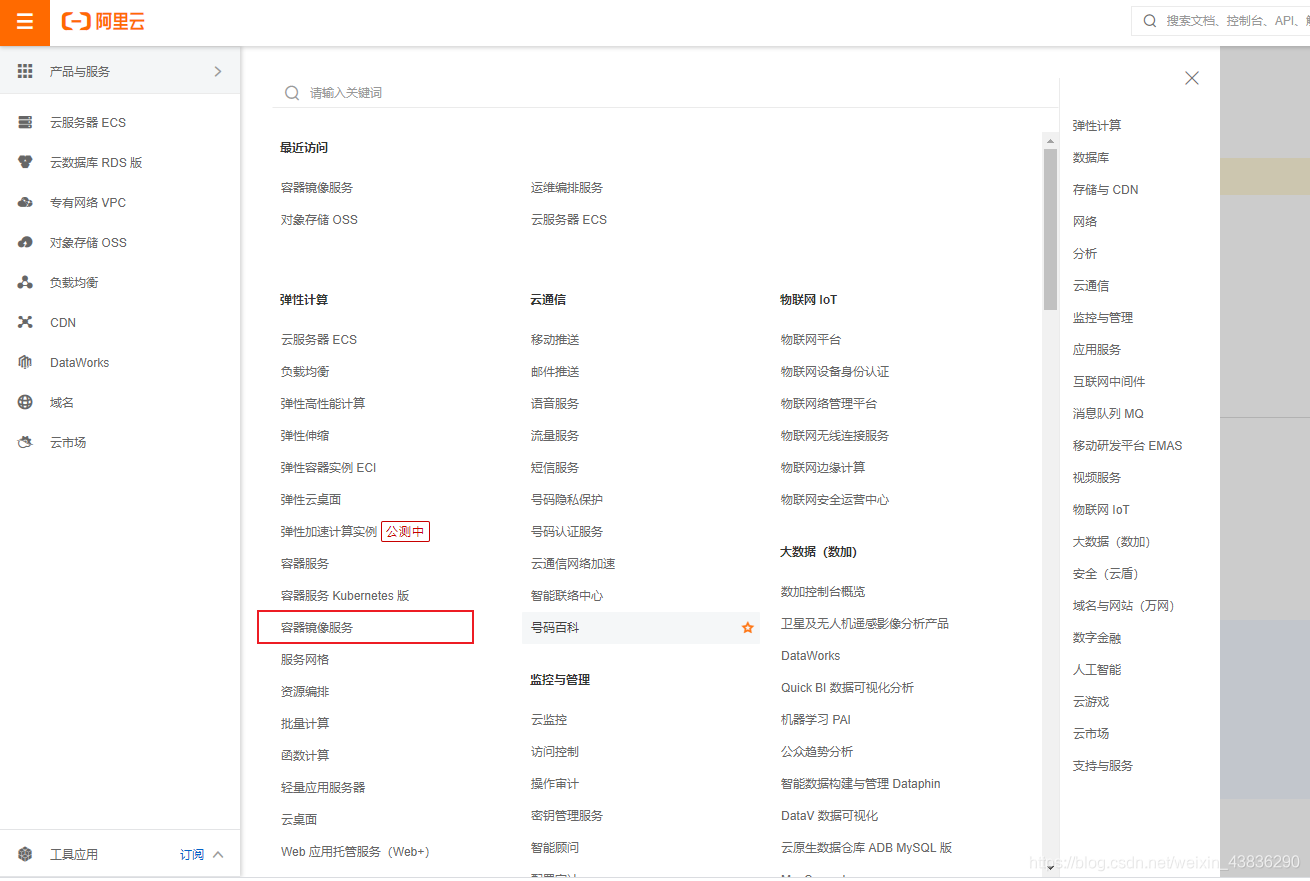
Task: Open Web 应用托管服务（Web+）
Action: (355, 851)
